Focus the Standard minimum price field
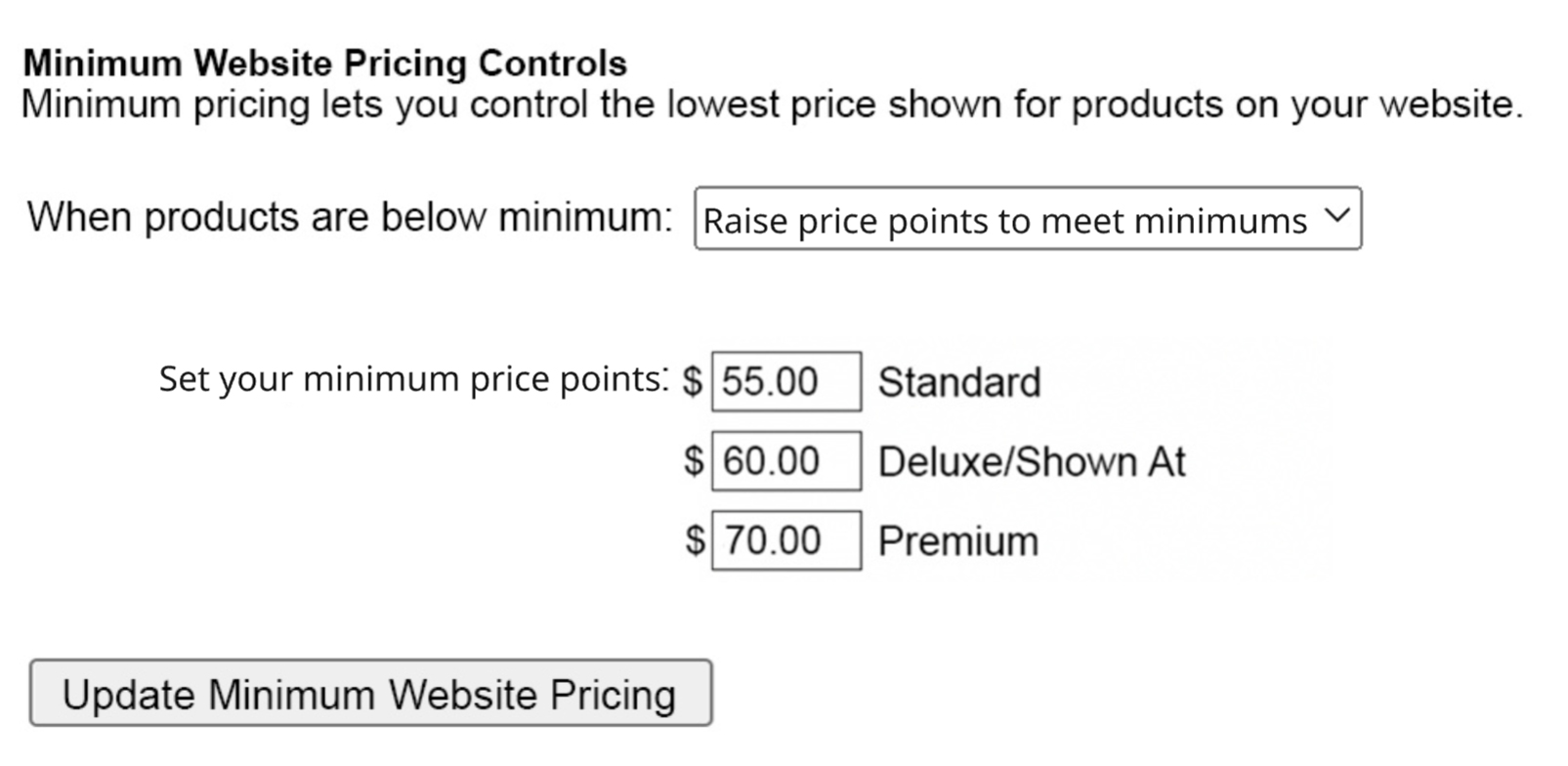 click(x=785, y=381)
